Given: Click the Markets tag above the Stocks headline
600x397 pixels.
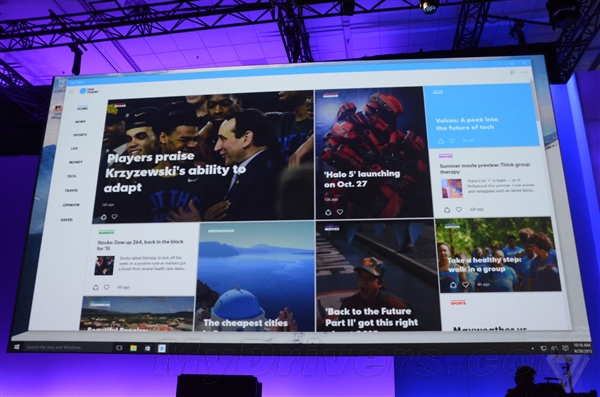Looking at the screenshot, I should (x=106, y=232).
